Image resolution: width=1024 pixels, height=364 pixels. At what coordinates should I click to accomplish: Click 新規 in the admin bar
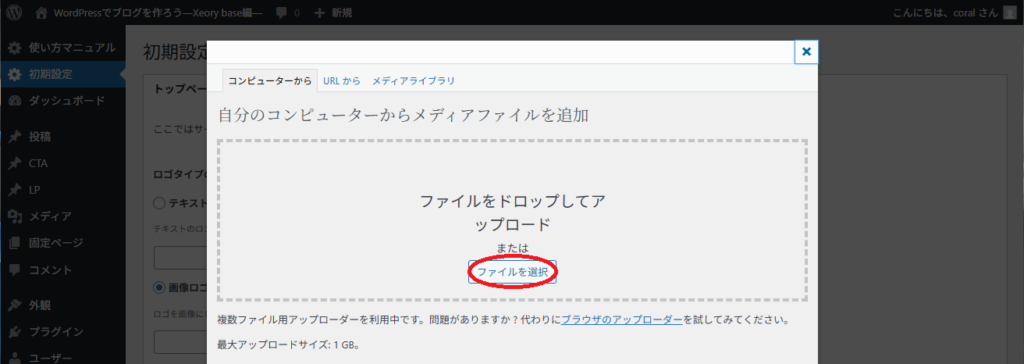342,12
